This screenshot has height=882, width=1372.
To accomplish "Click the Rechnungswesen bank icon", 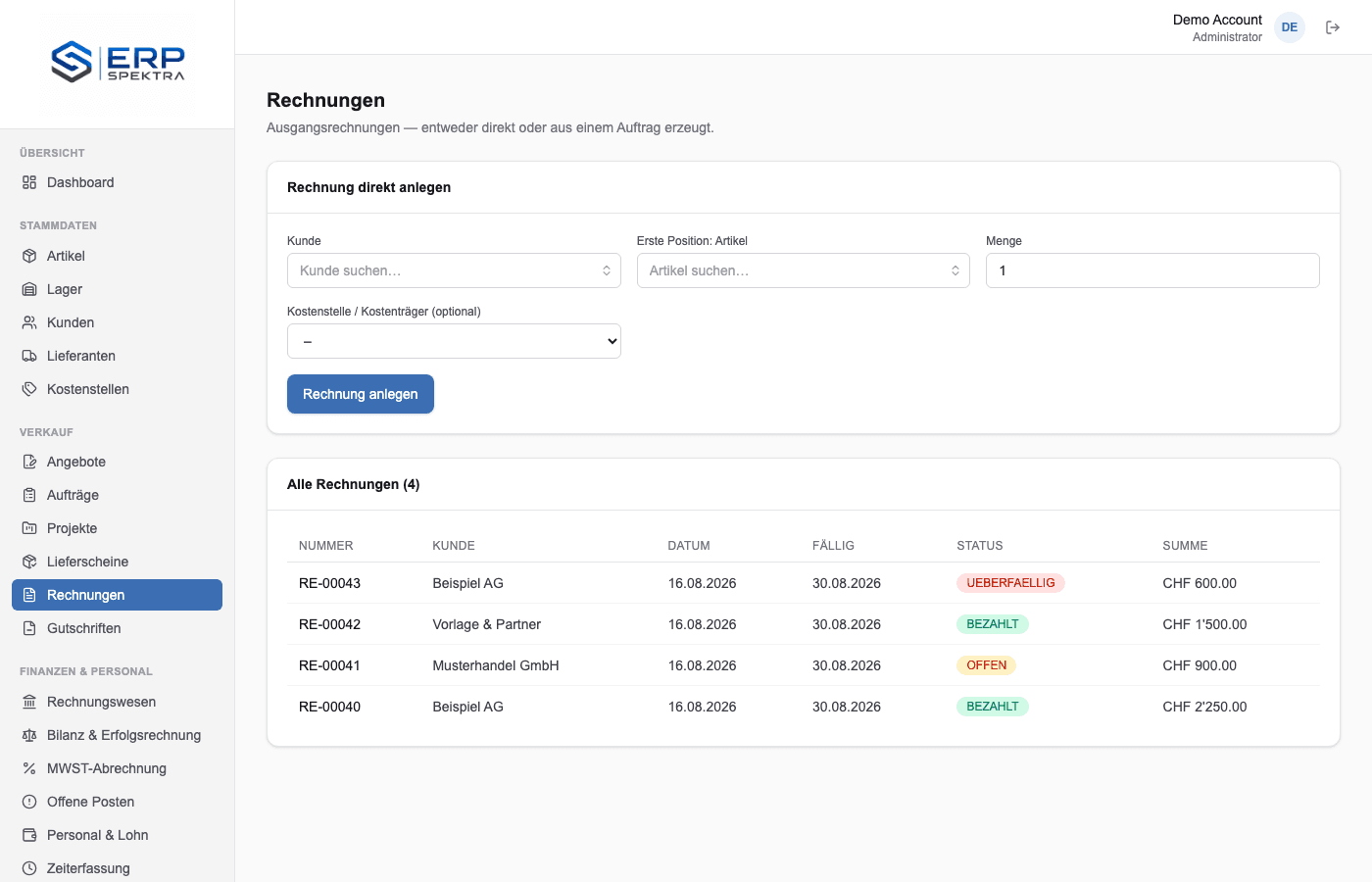I will point(29,702).
